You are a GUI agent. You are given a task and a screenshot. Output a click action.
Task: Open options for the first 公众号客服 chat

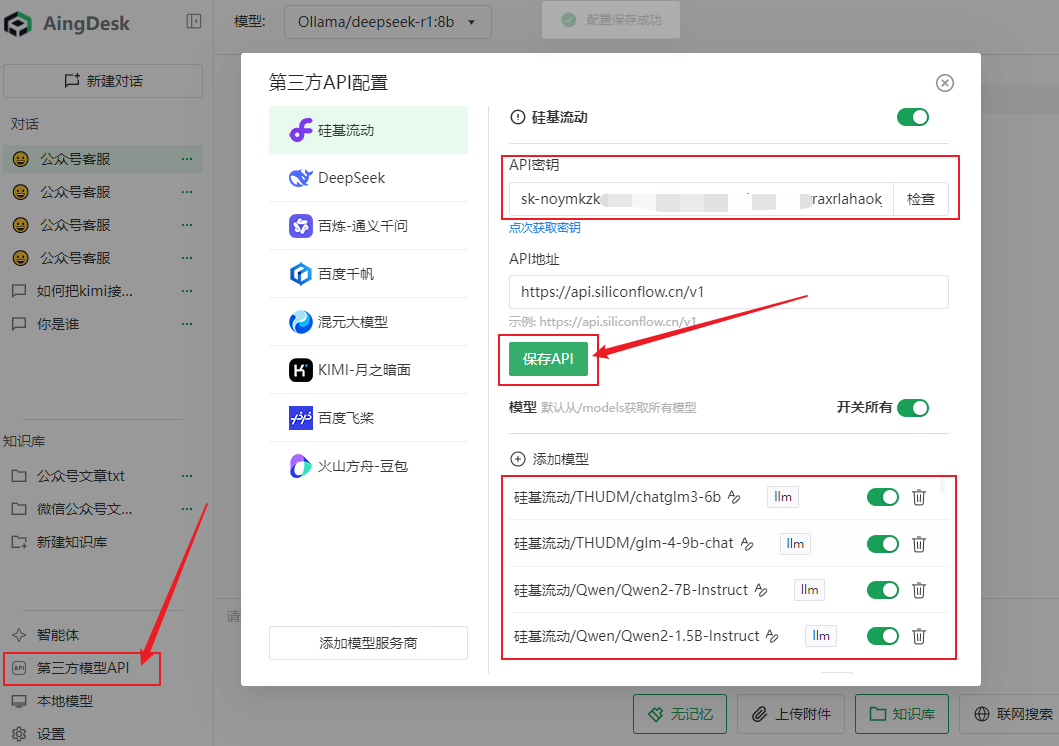click(187, 159)
